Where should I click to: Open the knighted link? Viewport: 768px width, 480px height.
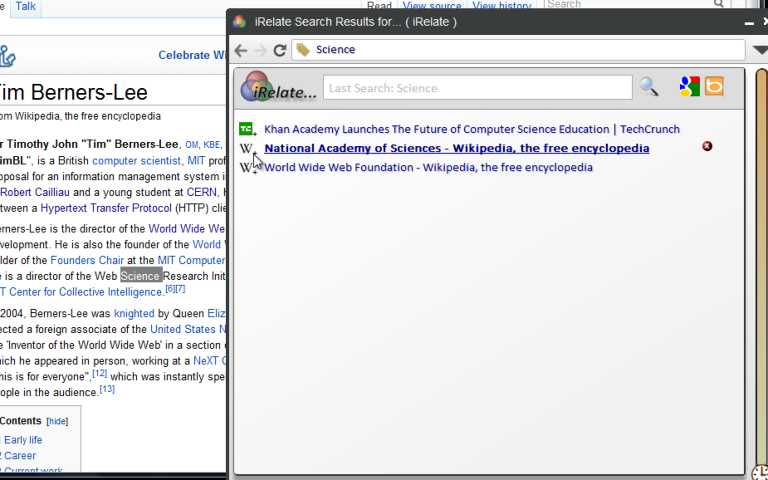(x=134, y=313)
